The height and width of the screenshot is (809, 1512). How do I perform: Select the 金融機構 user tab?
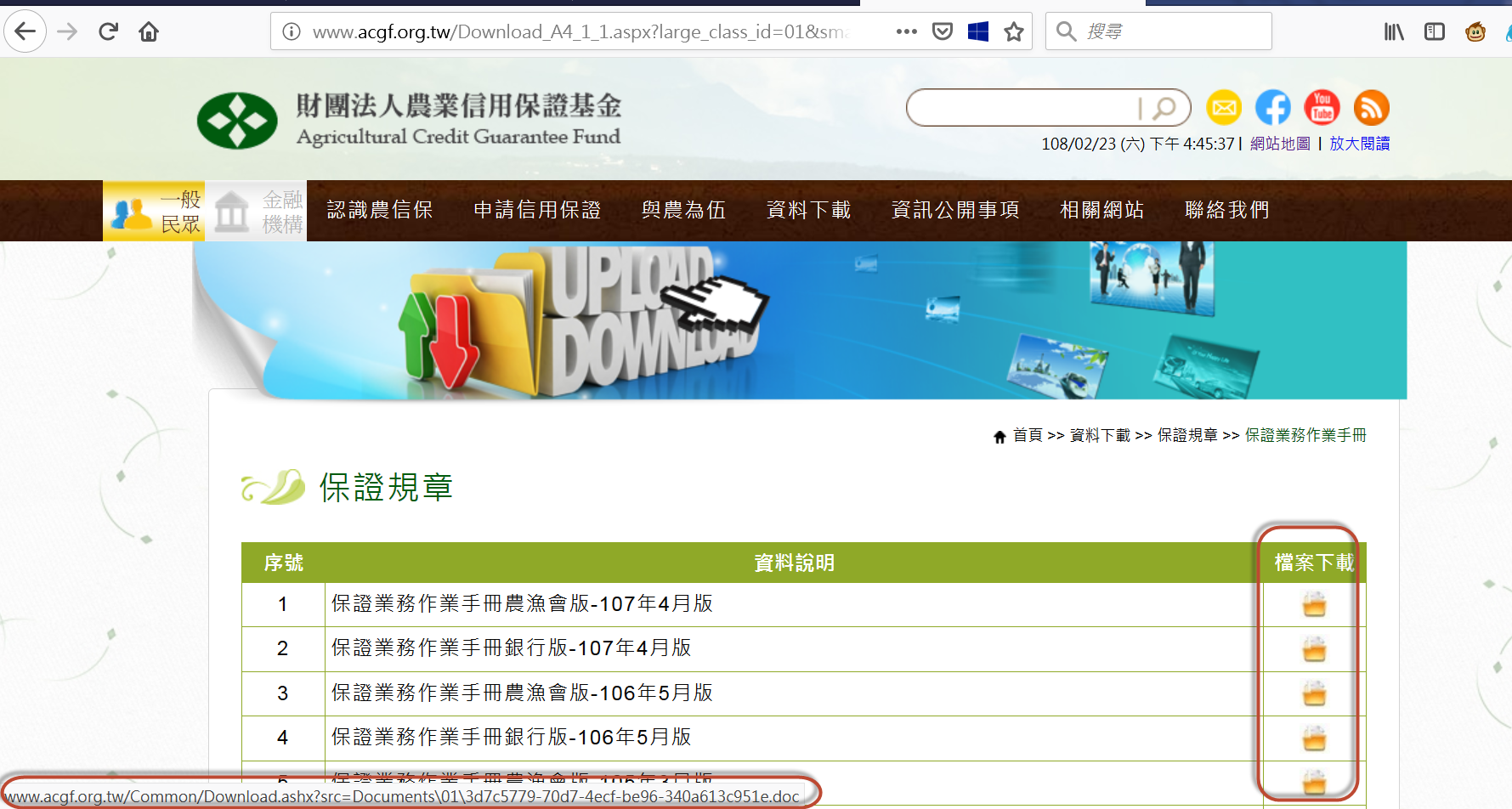click(256, 211)
